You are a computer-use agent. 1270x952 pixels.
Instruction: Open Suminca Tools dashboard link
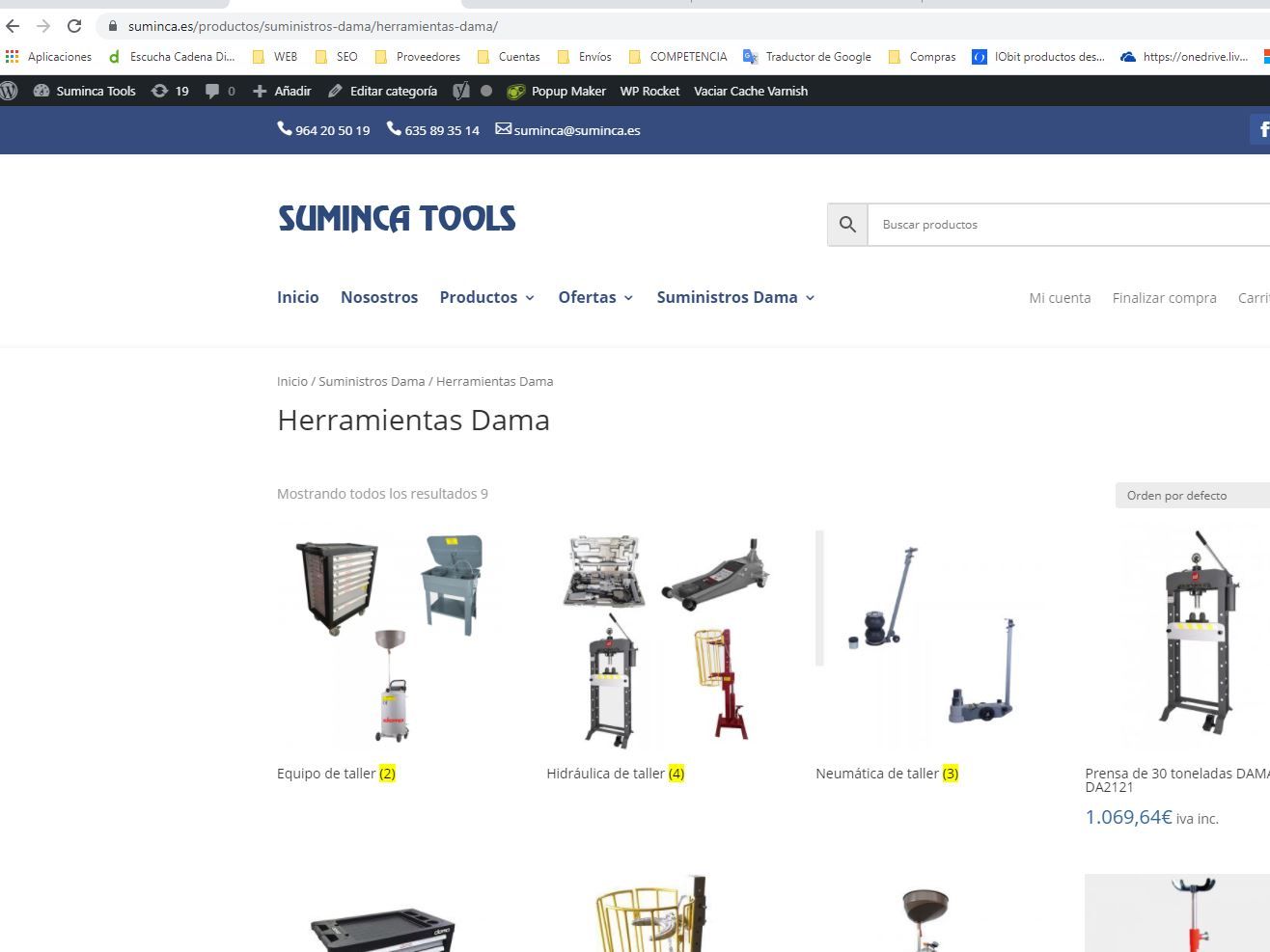pos(85,91)
